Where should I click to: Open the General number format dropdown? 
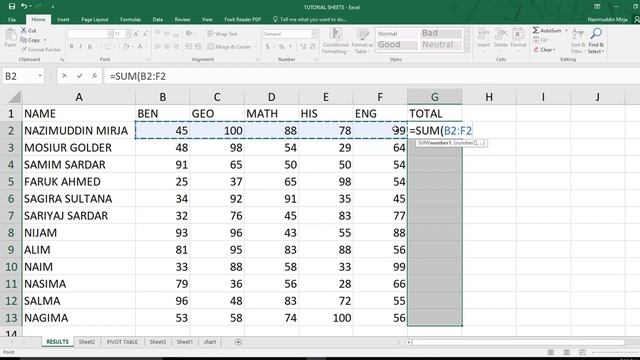click(x=314, y=34)
